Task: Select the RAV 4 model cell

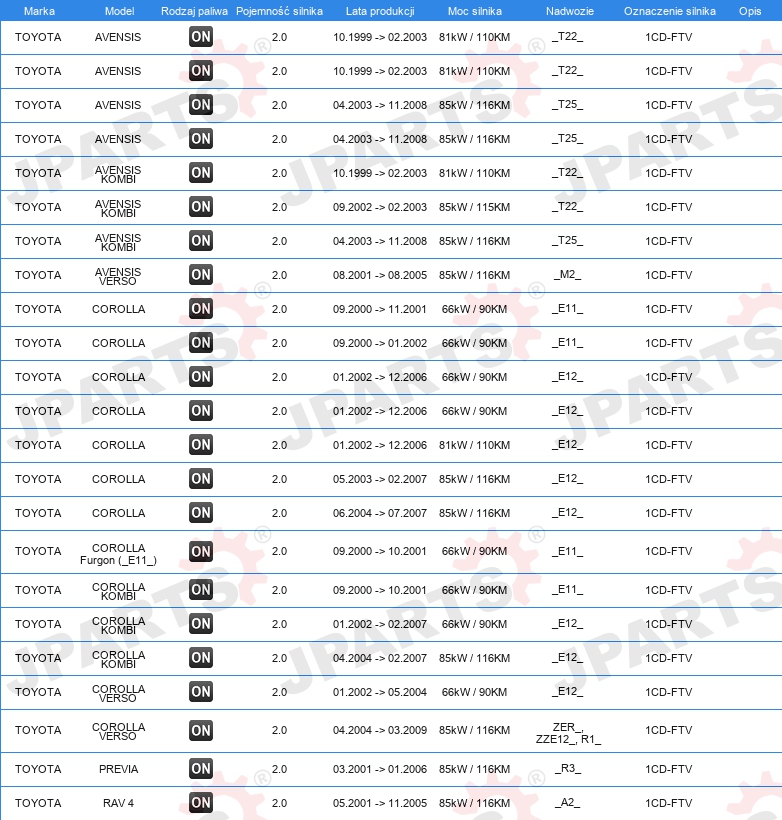Action: (119, 803)
